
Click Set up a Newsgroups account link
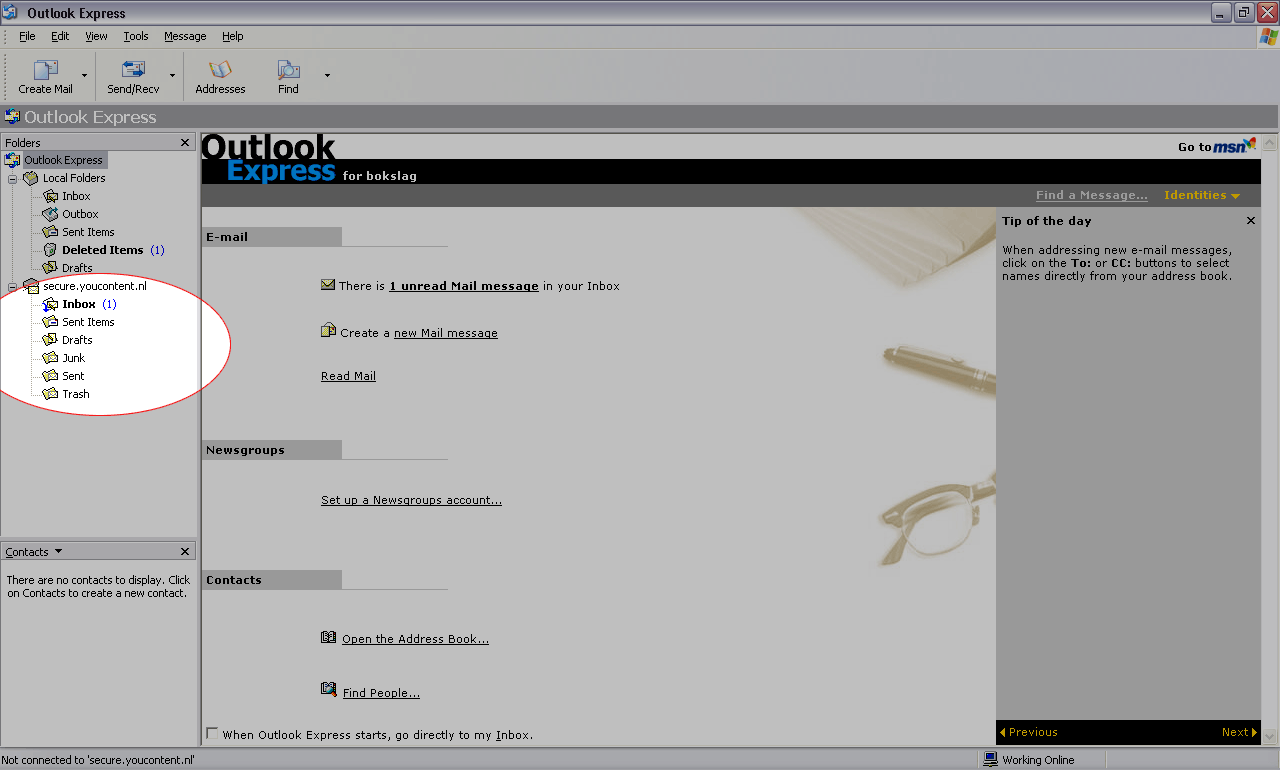[411, 500]
